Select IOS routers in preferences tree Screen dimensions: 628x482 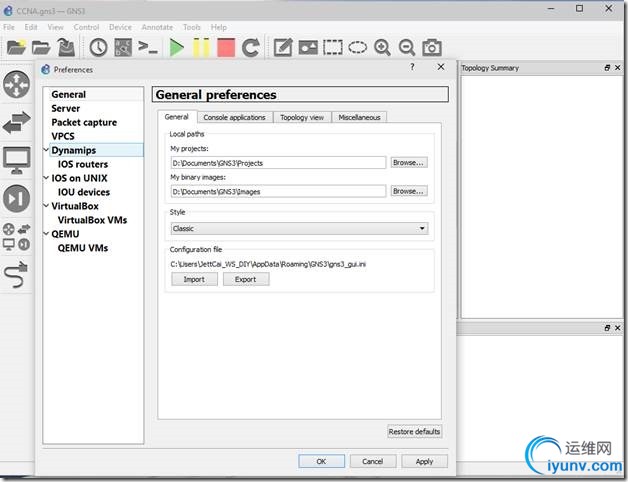coord(83,164)
